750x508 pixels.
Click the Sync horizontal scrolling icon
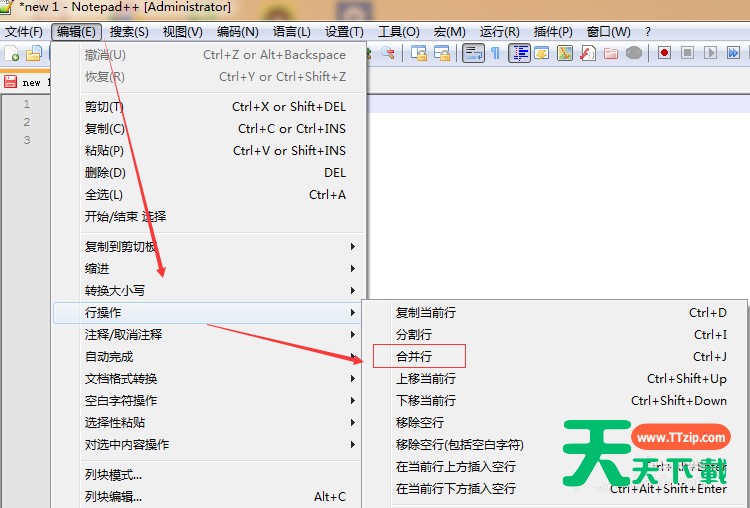click(x=441, y=53)
